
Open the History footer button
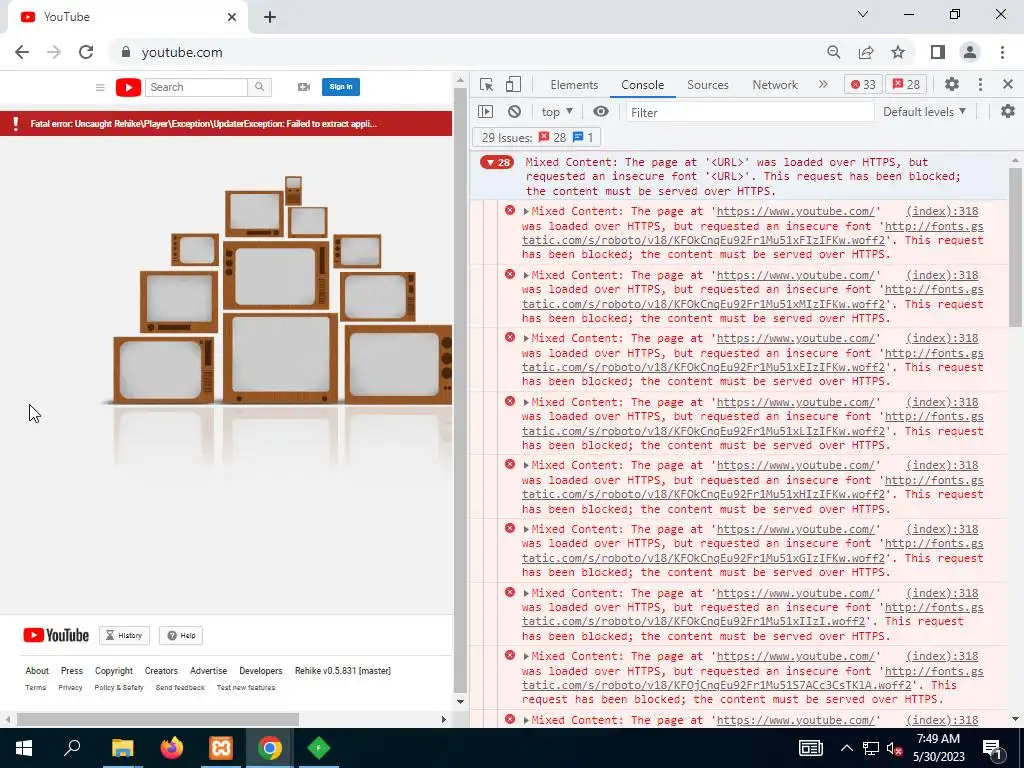pos(124,635)
